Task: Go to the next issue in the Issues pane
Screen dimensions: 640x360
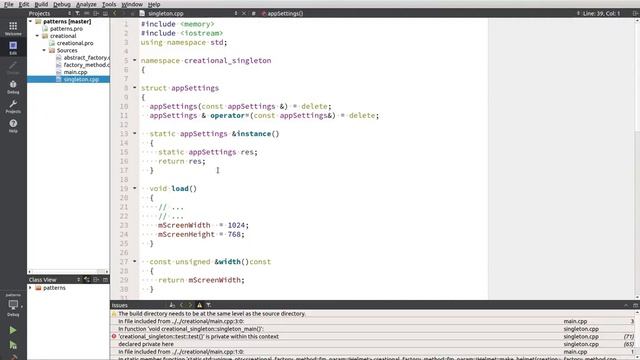Action: [190, 305]
